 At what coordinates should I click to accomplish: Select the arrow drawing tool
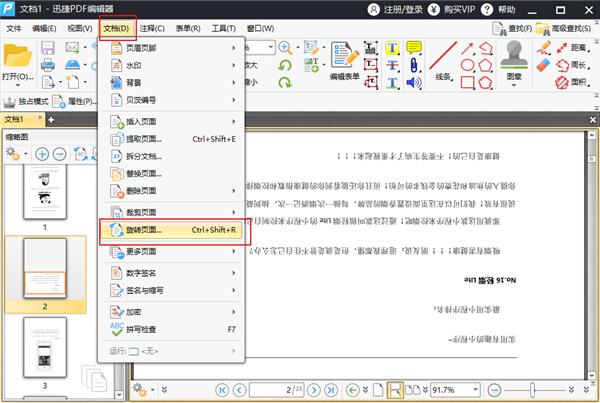coord(467,48)
